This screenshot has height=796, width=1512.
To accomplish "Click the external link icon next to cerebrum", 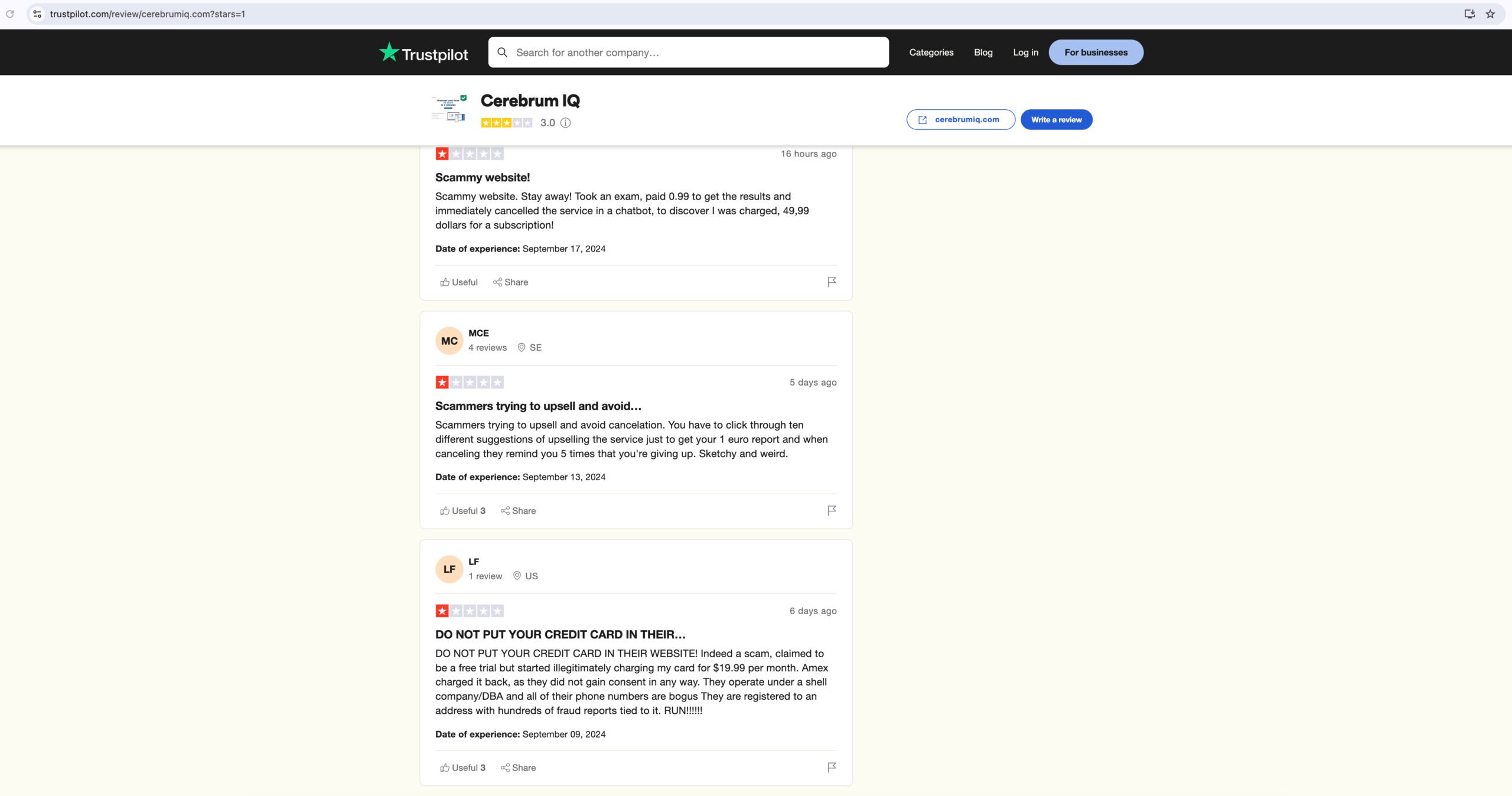I will click(922, 119).
